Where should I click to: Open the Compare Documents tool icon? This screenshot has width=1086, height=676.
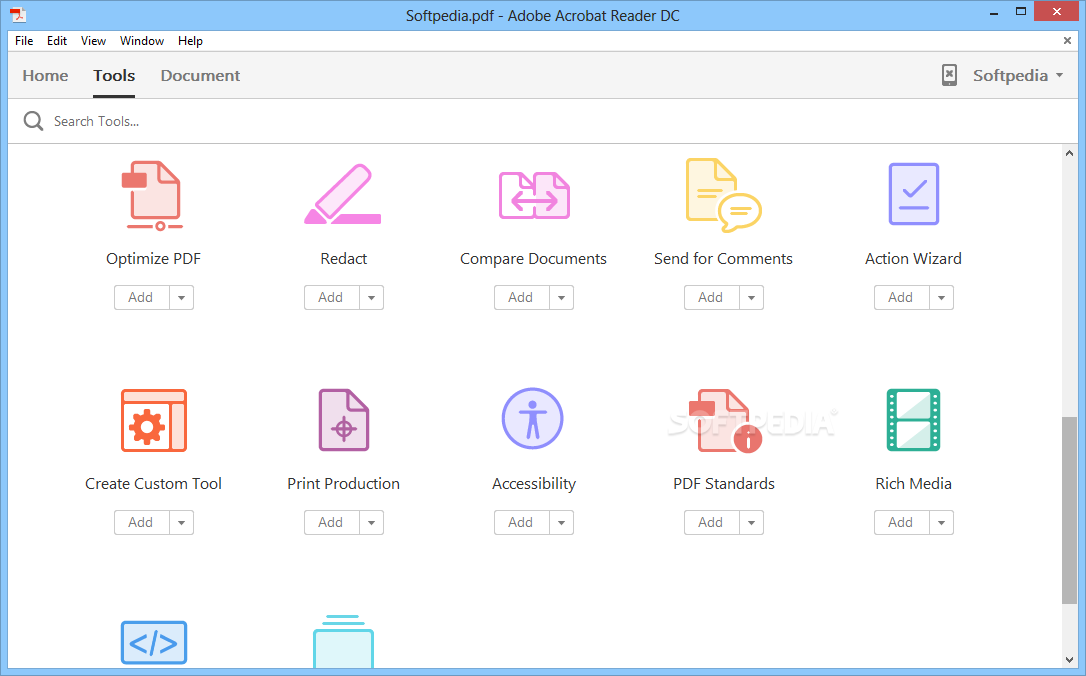pos(534,195)
